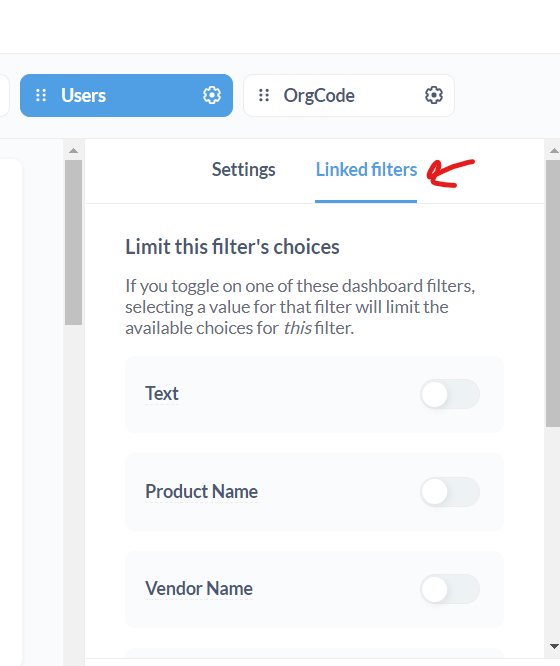Image resolution: width=560 pixels, height=666 pixels.
Task: Click the right vertical scrollbar thumb
Action: tap(553, 293)
